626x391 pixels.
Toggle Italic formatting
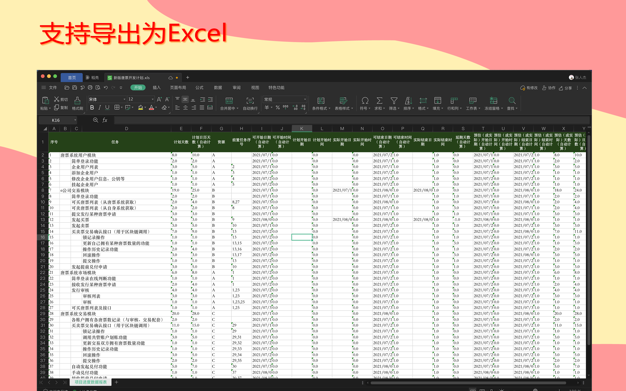click(99, 108)
